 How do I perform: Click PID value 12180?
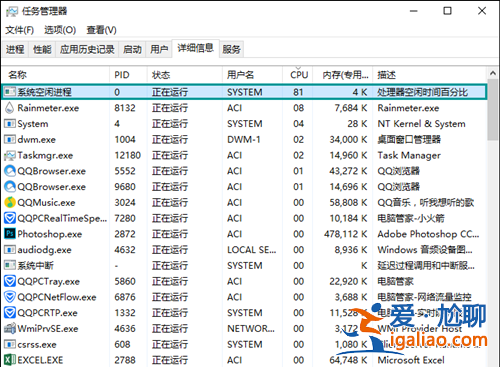tap(128, 155)
